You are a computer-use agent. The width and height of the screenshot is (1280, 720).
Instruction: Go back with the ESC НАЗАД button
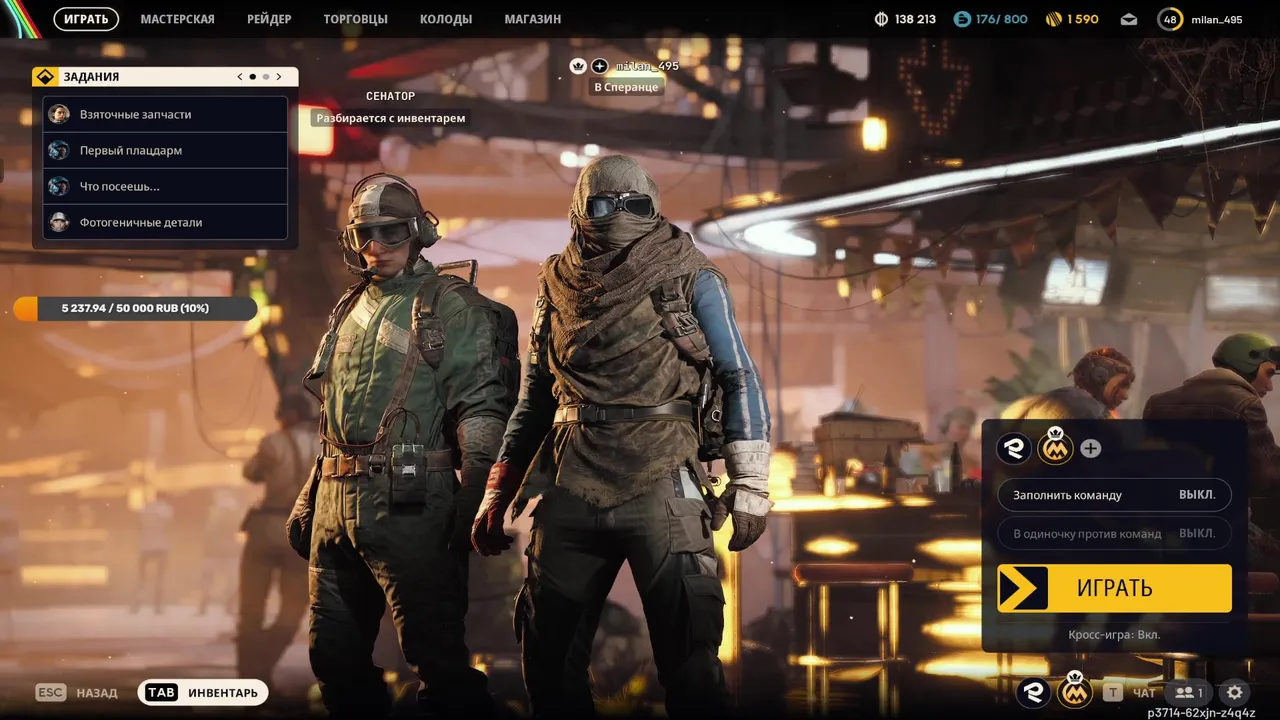[x=77, y=692]
